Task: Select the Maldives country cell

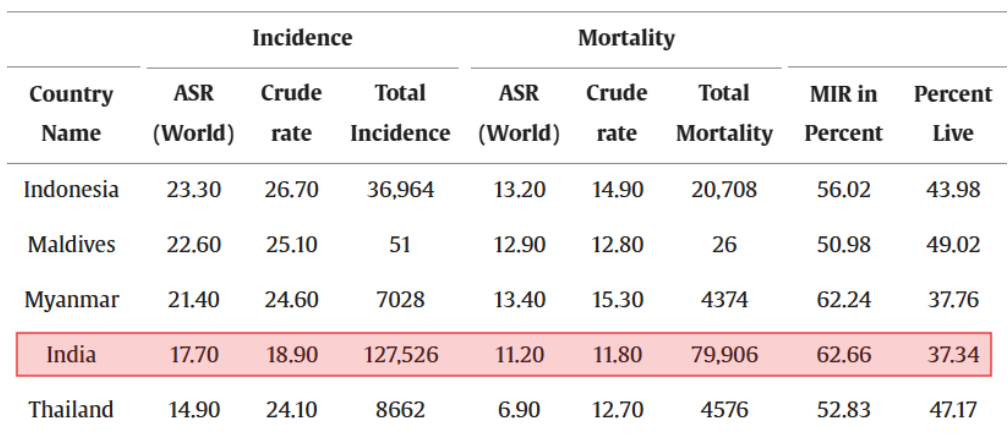Action: click(71, 244)
